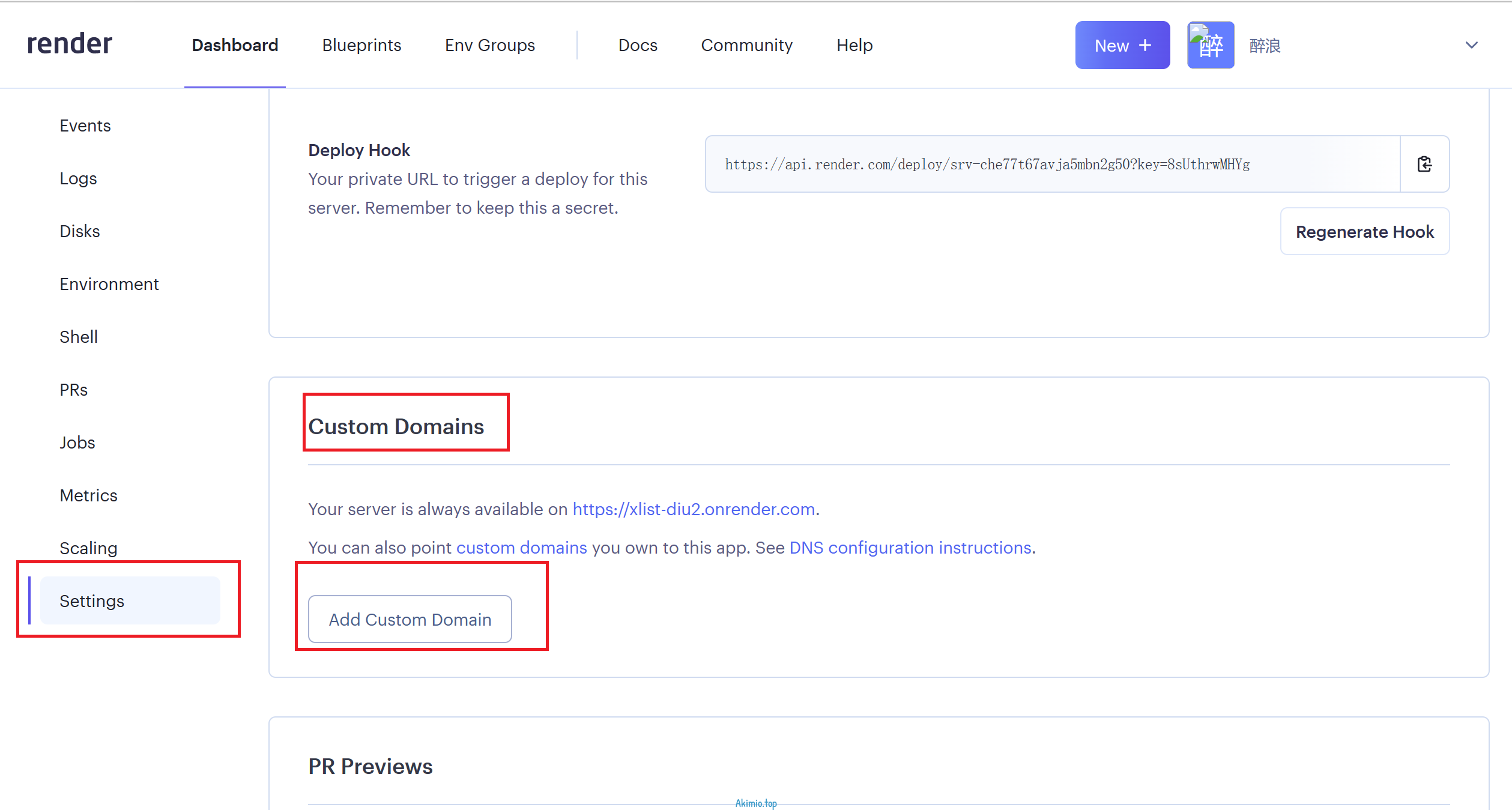Click the Custom Domains heading

(396, 426)
